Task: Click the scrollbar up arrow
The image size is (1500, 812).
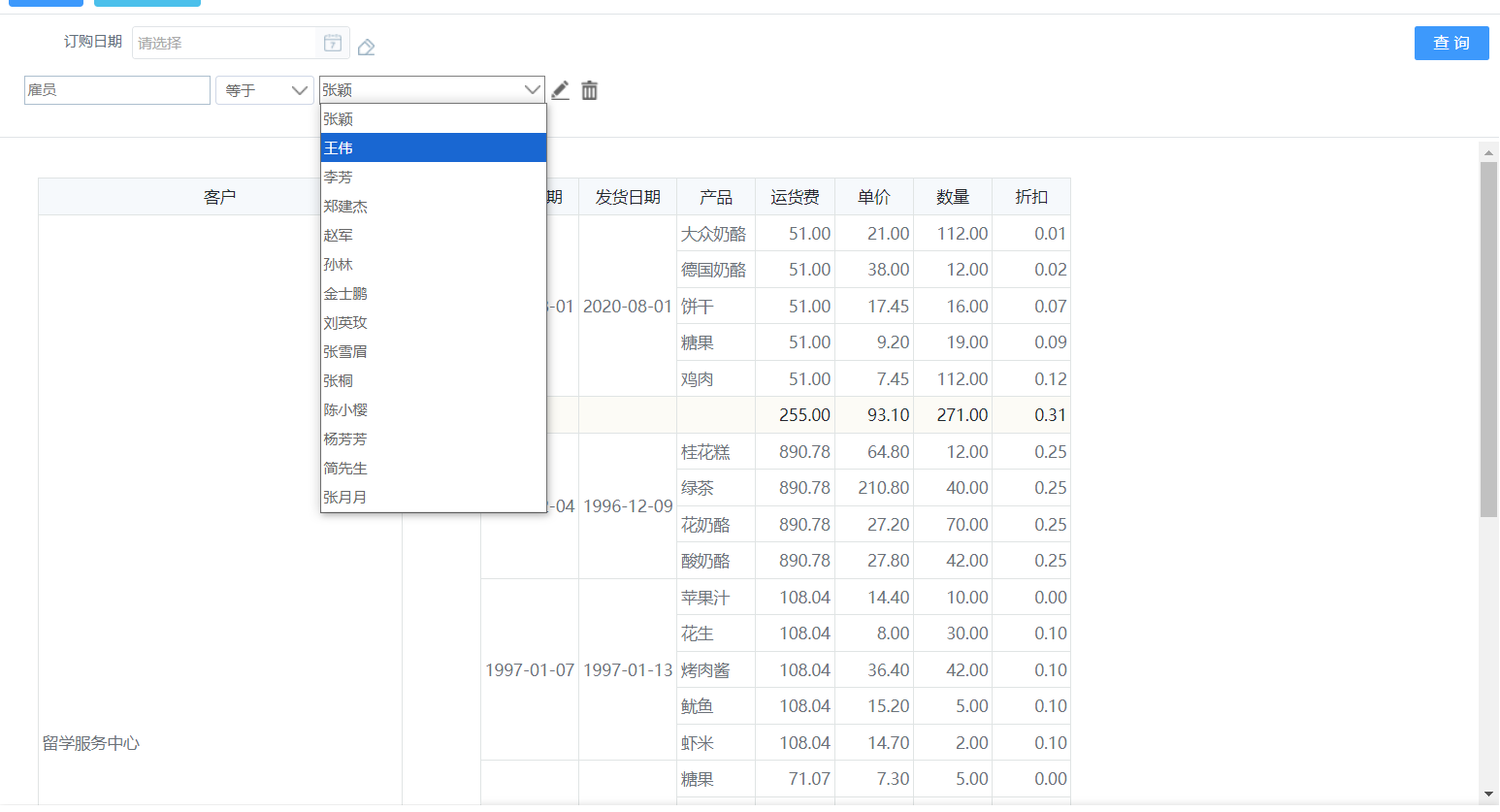Action: coord(1488,152)
